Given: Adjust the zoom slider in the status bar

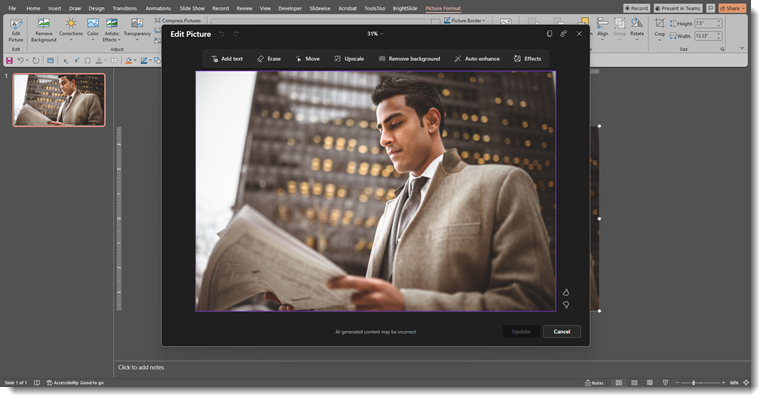Looking at the screenshot, I should [693, 382].
